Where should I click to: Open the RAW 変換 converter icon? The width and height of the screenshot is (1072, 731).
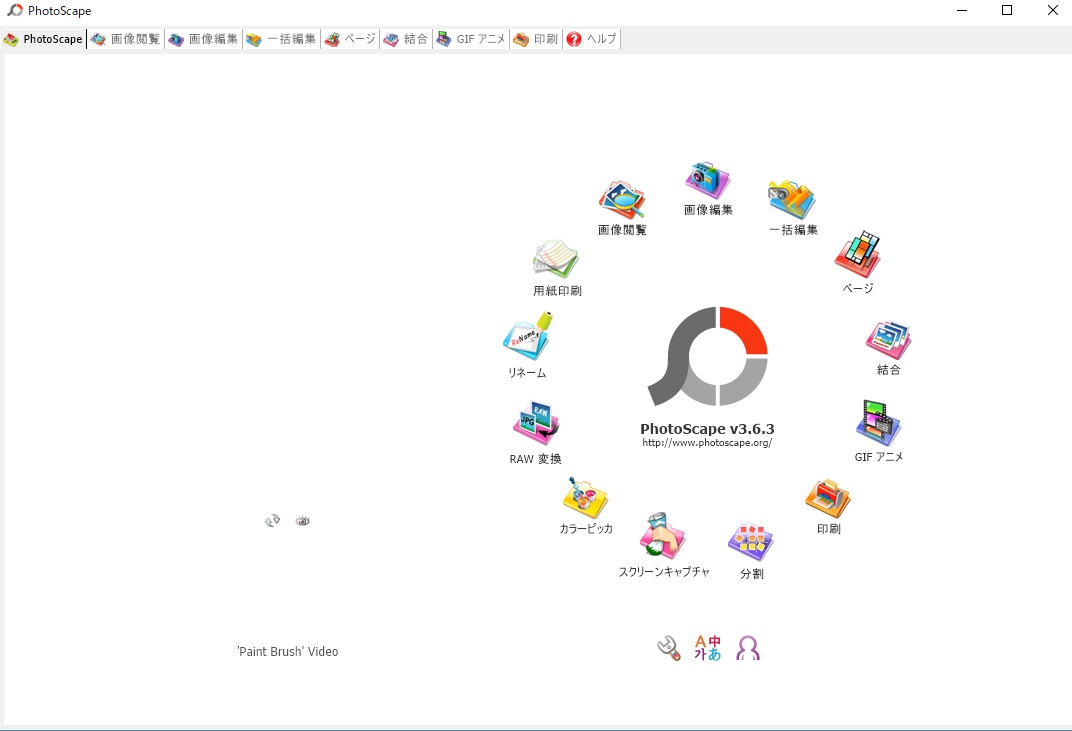pos(536,424)
